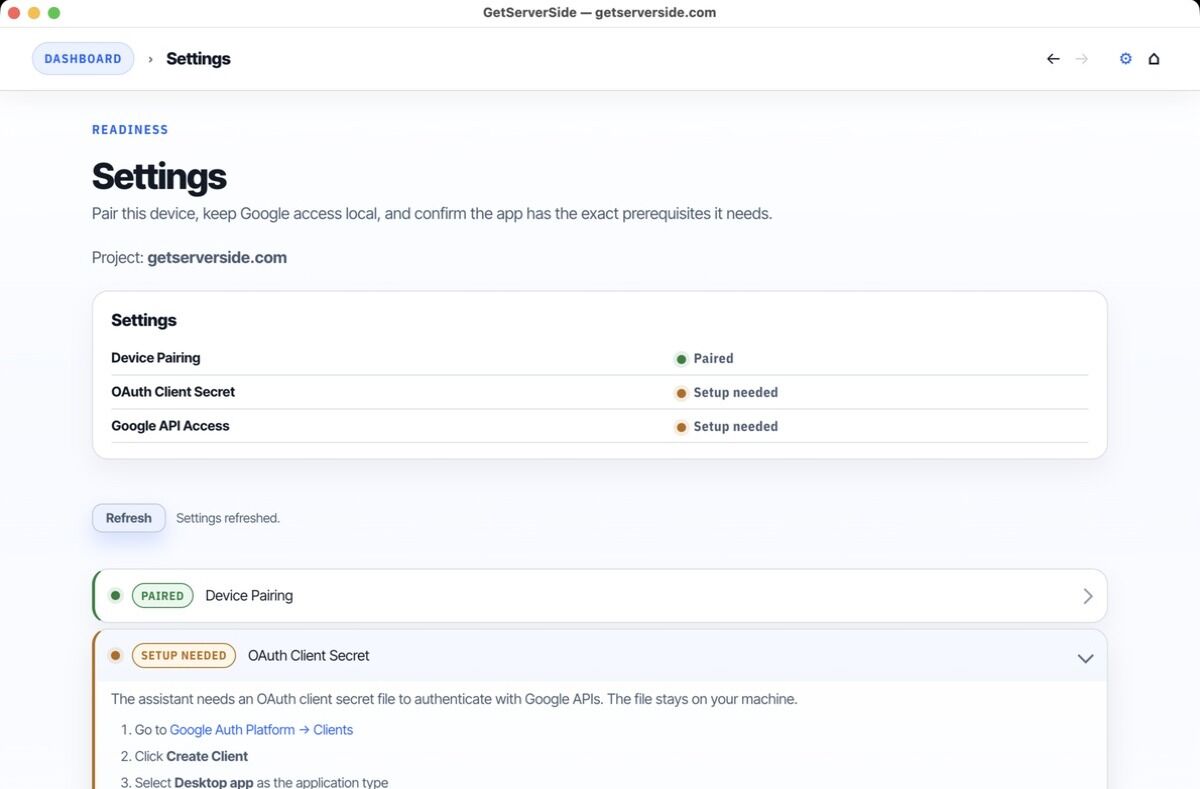Click the breadcrumb chevron after DASHBOARD
This screenshot has width=1200, height=789.
coord(150,58)
